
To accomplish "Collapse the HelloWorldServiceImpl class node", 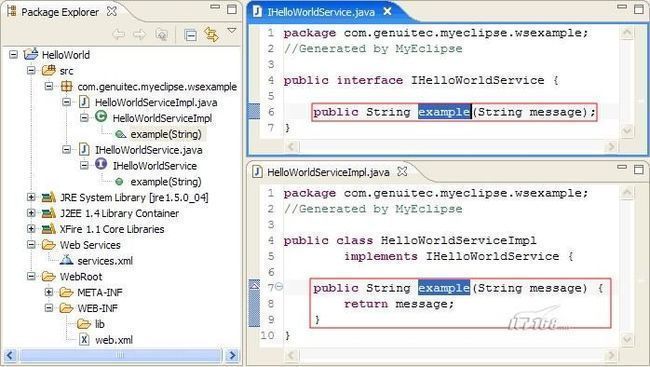I will pyautogui.click(x=84, y=118).
